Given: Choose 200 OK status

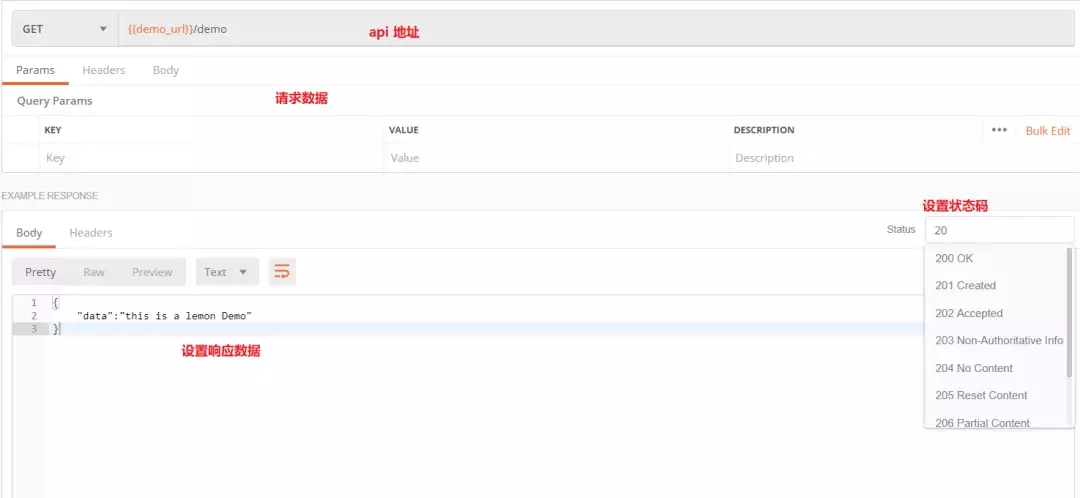Looking at the screenshot, I should tap(995, 258).
